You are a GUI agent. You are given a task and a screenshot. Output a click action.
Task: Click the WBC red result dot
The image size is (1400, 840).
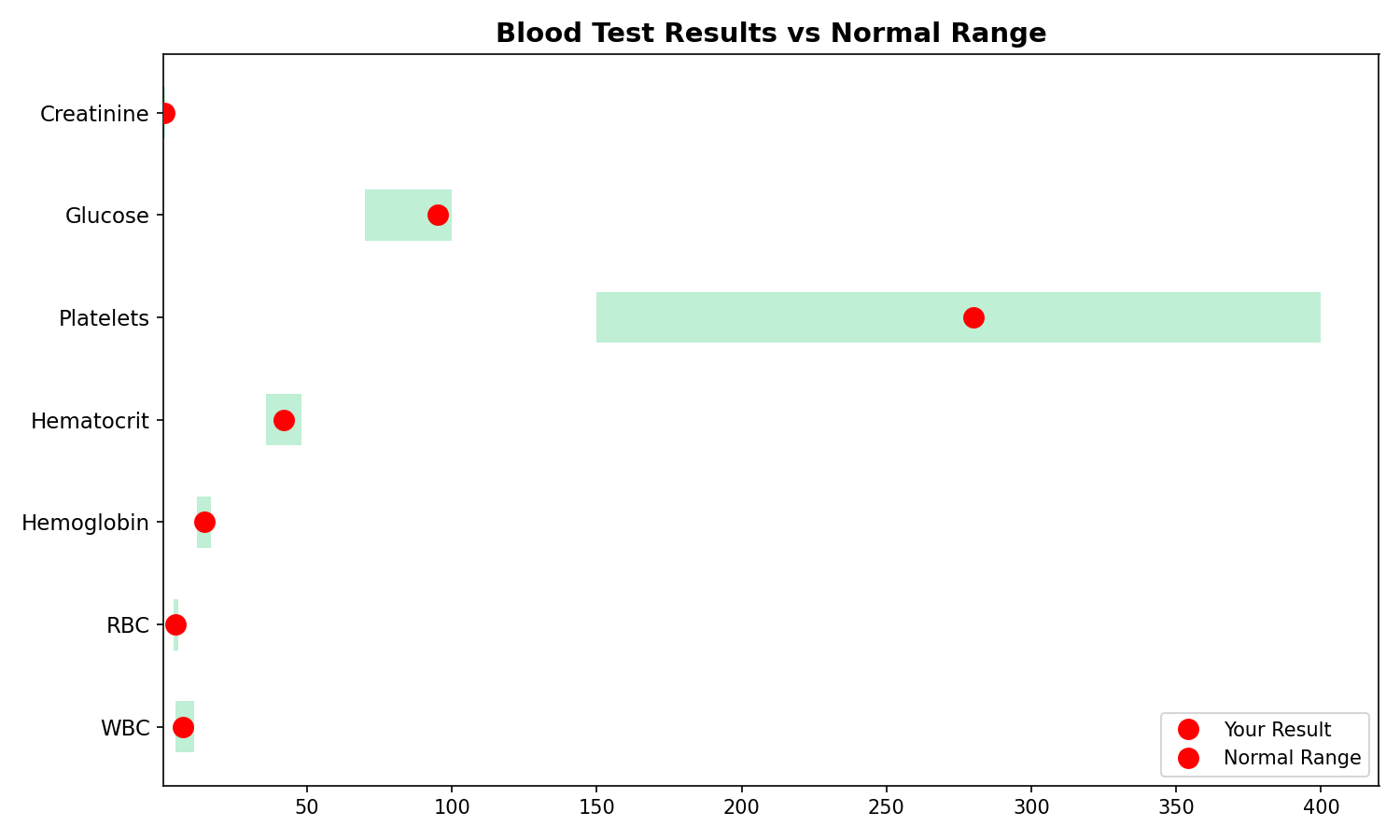pyautogui.click(x=183, y=727)
